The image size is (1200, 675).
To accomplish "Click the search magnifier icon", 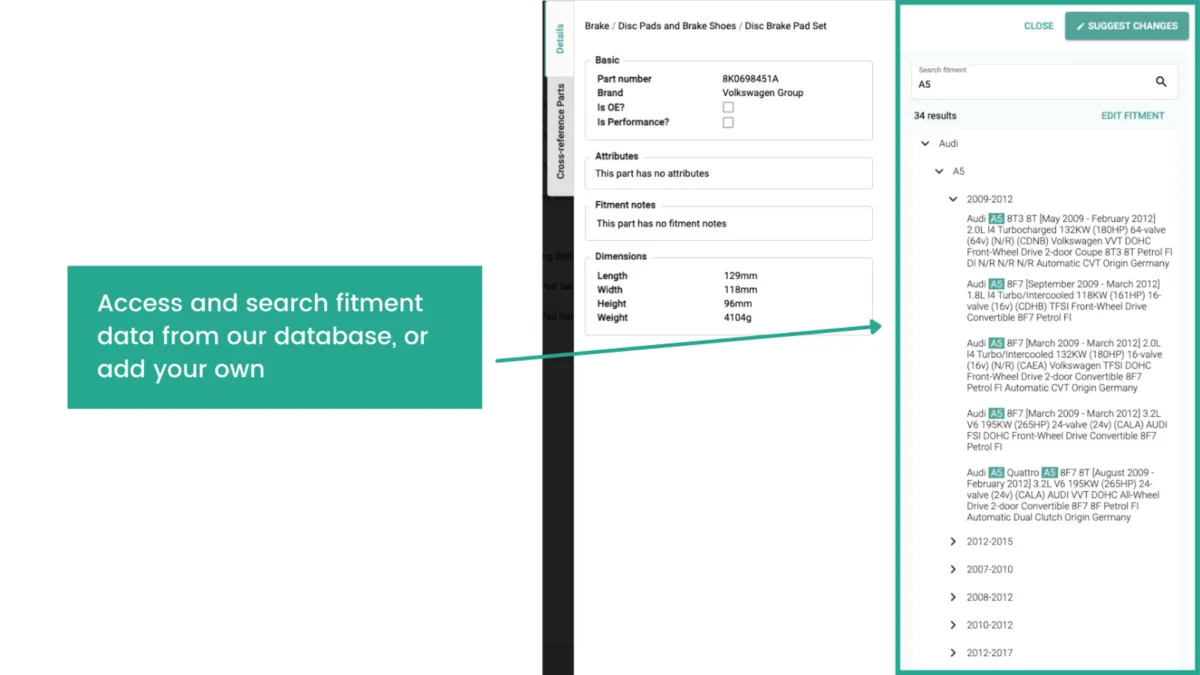I will [x=1161, y=82].
